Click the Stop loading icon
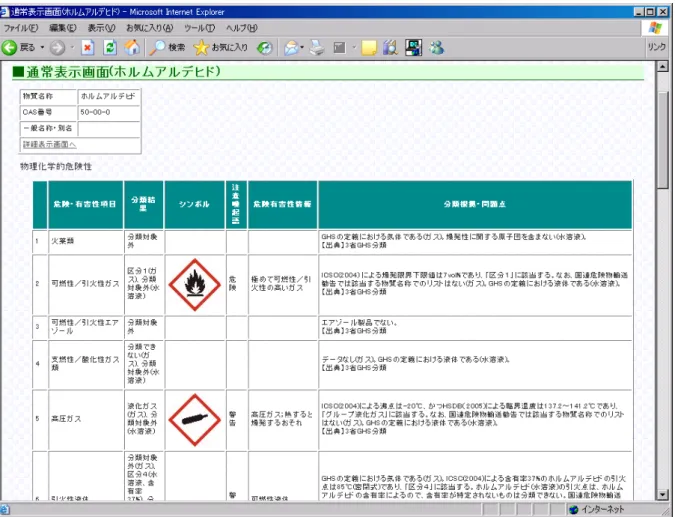The width and height of the screenshot is (675, 517). click(87, 48)
